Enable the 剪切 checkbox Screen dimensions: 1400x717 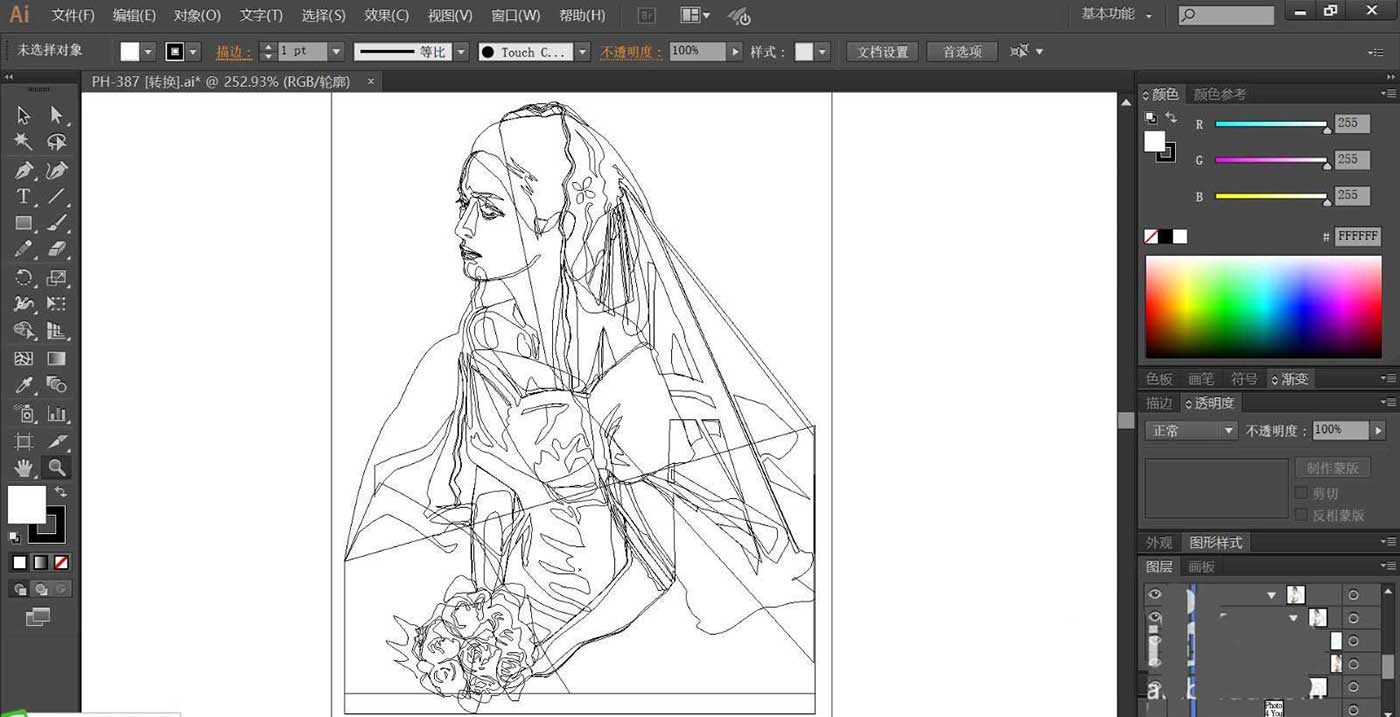[x=1301, y=493]
